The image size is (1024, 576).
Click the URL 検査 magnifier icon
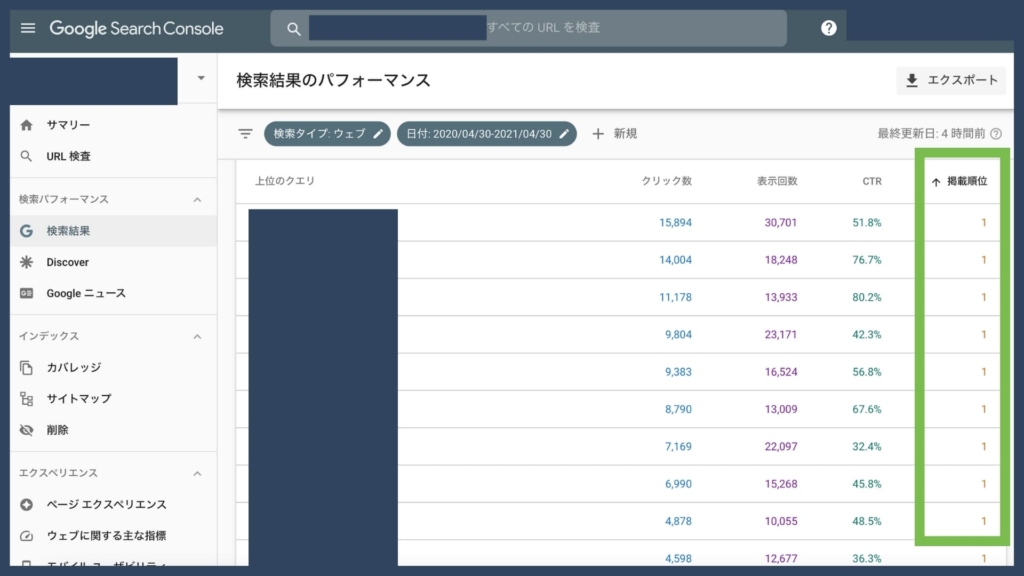coord(26,156)
